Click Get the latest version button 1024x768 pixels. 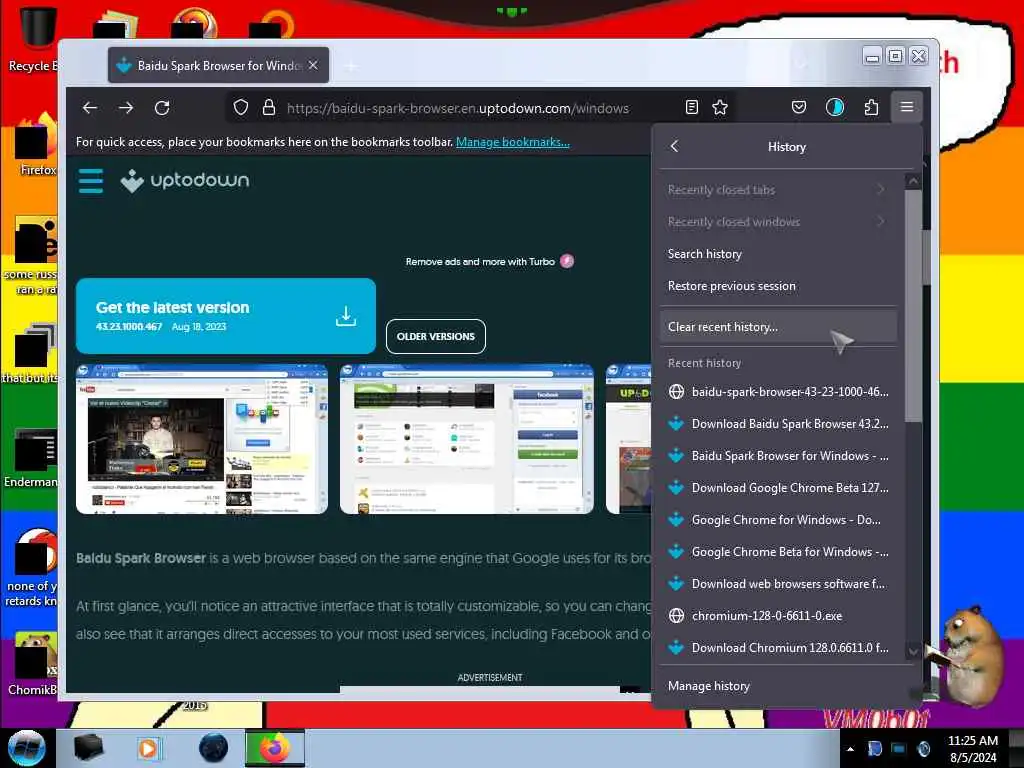point(226,316)
